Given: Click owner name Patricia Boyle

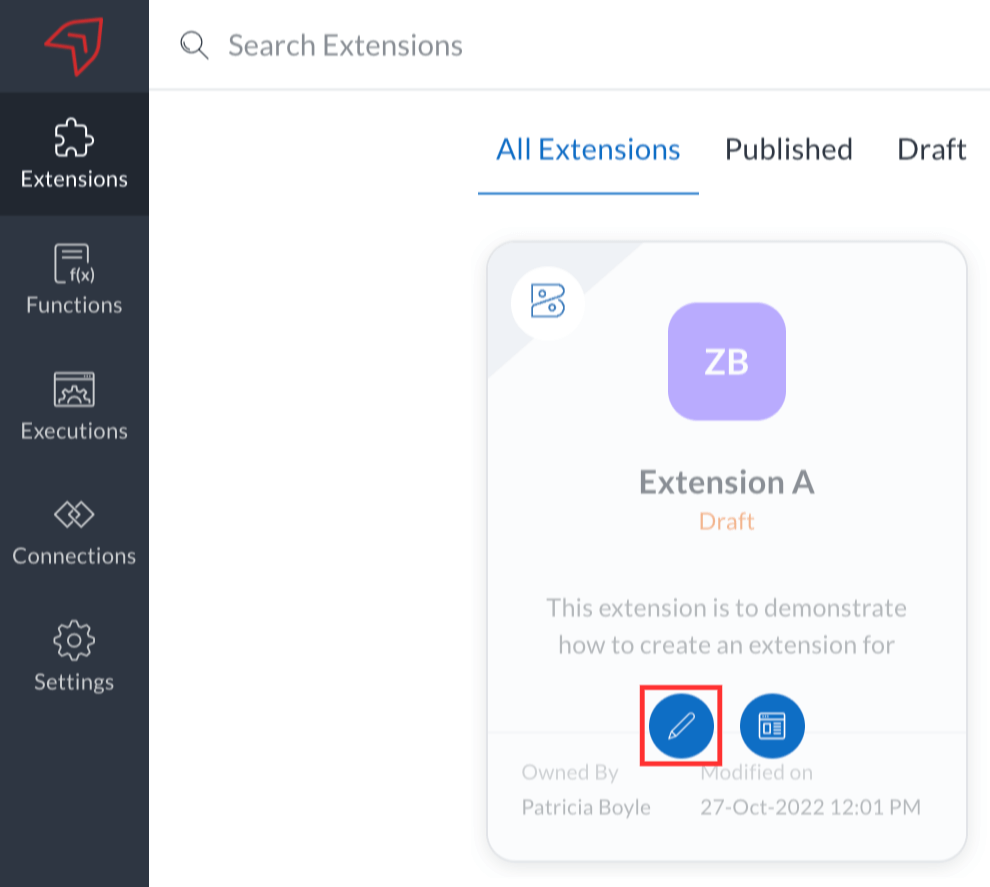Looking at the screenshot, I should 586,807.
